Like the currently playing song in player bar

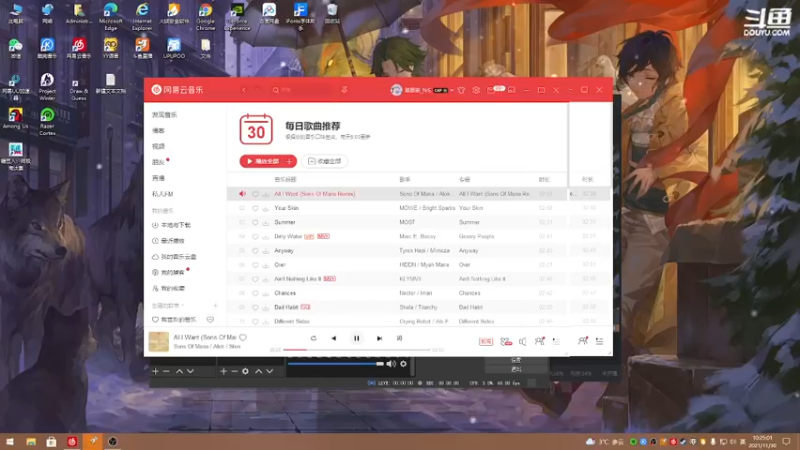243,337
